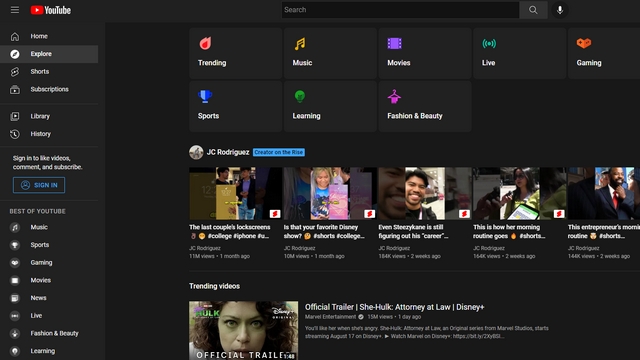Click 'Is that your favorite Disney show?' title
The height and width of the screenshot is (360, 640).
point(324,231)
